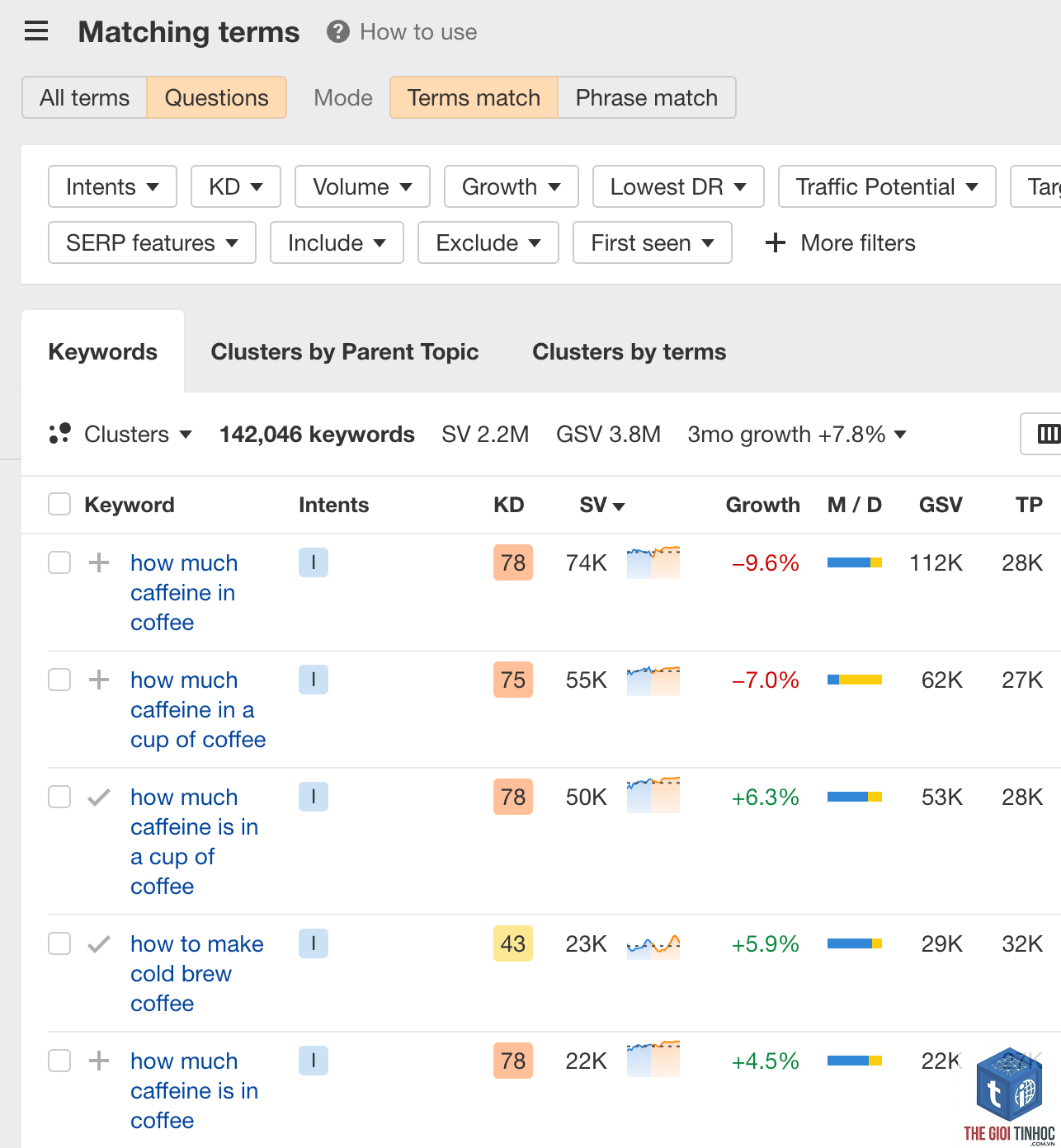Open the SERP features filter dropdown

(152, 242)
